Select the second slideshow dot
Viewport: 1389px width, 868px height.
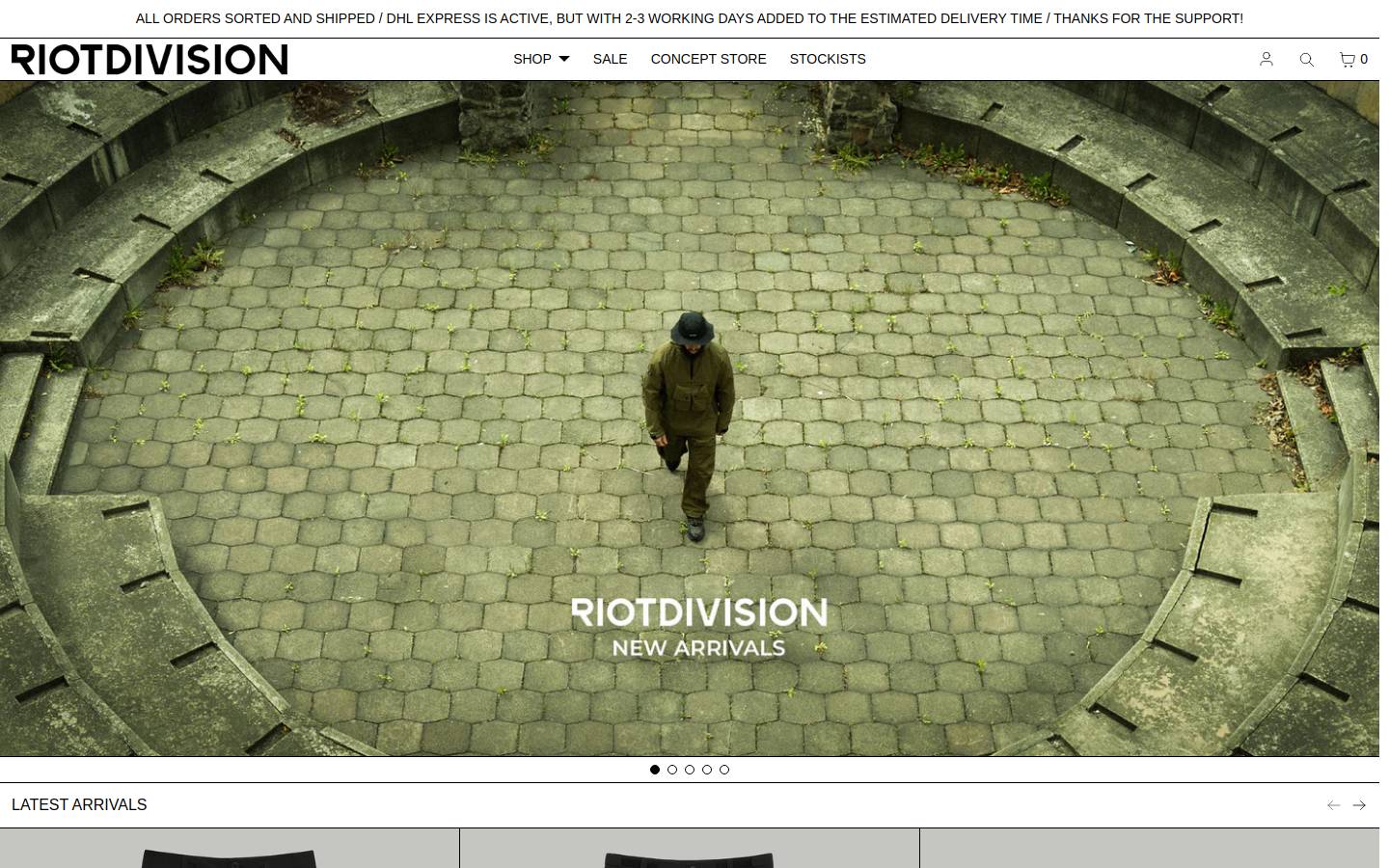click(x=672, y=770)
